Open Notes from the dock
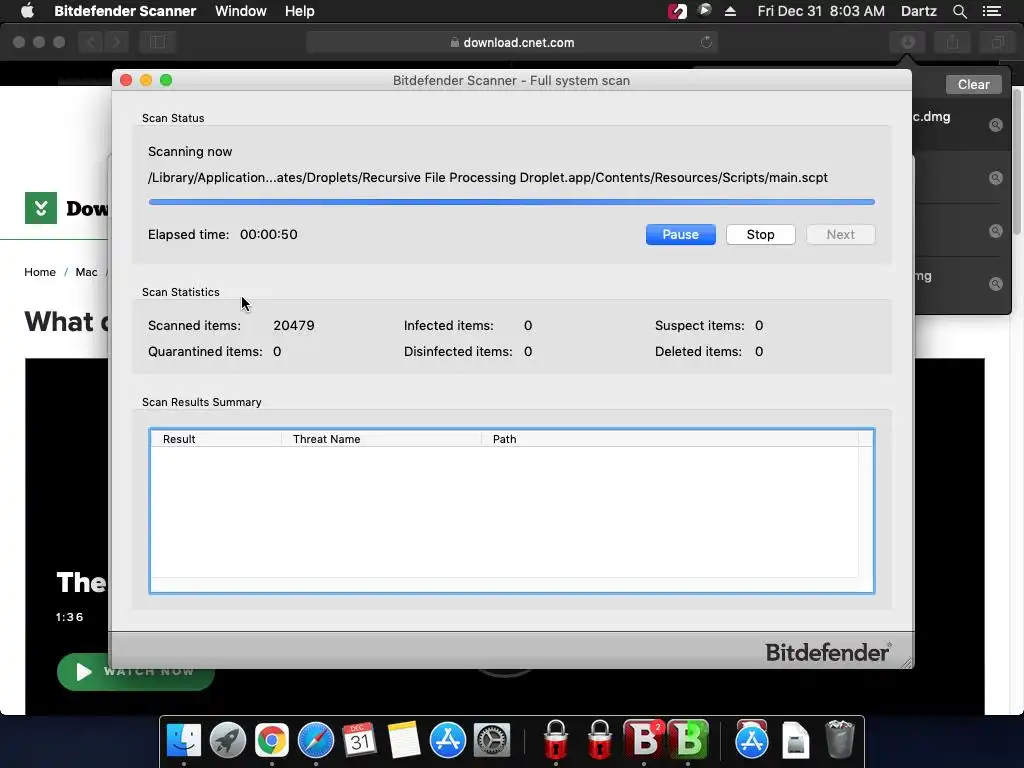1024x768 pixels. tap(403, 740)
